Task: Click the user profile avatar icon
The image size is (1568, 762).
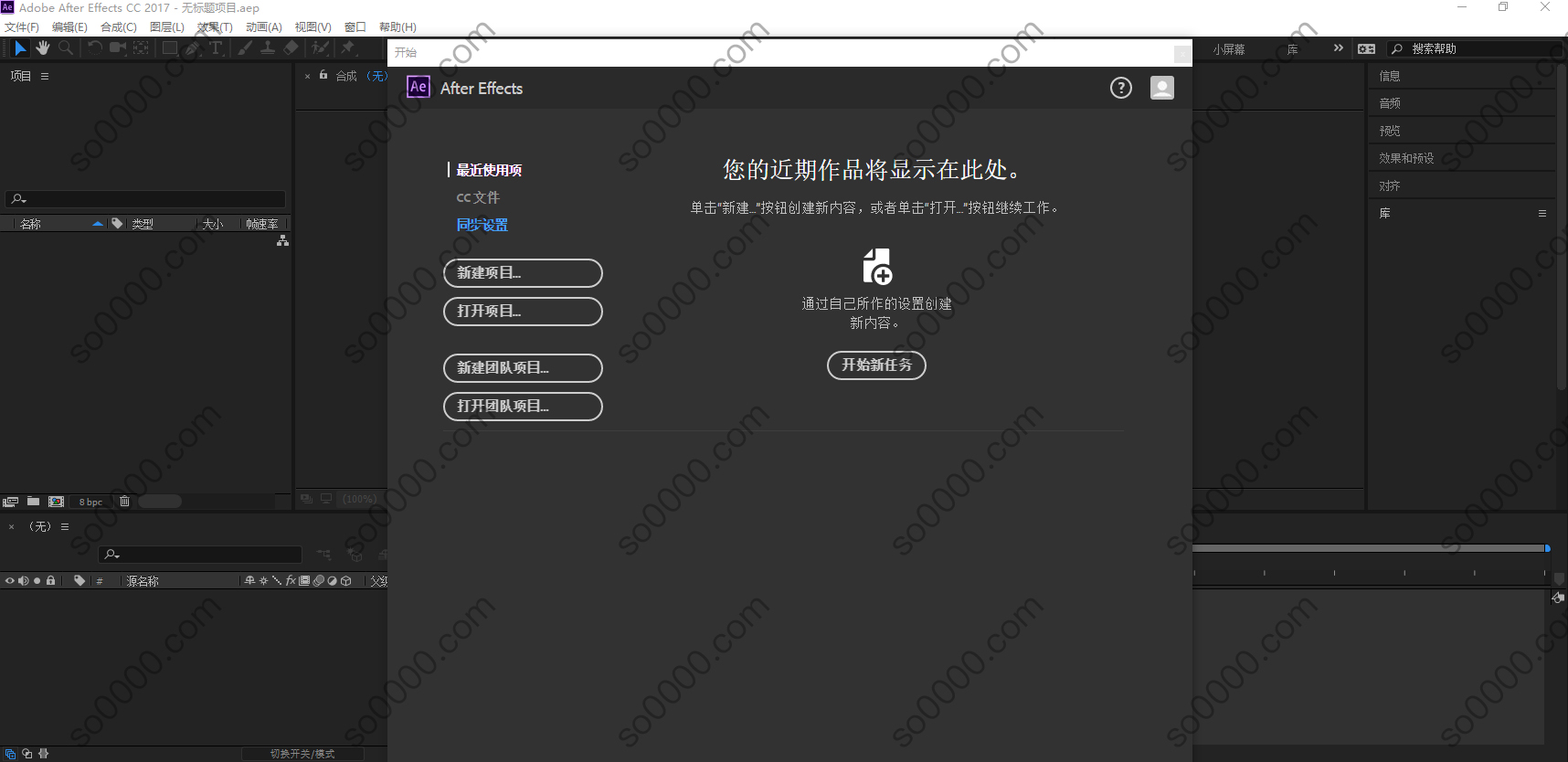Action: [1162, 88]
